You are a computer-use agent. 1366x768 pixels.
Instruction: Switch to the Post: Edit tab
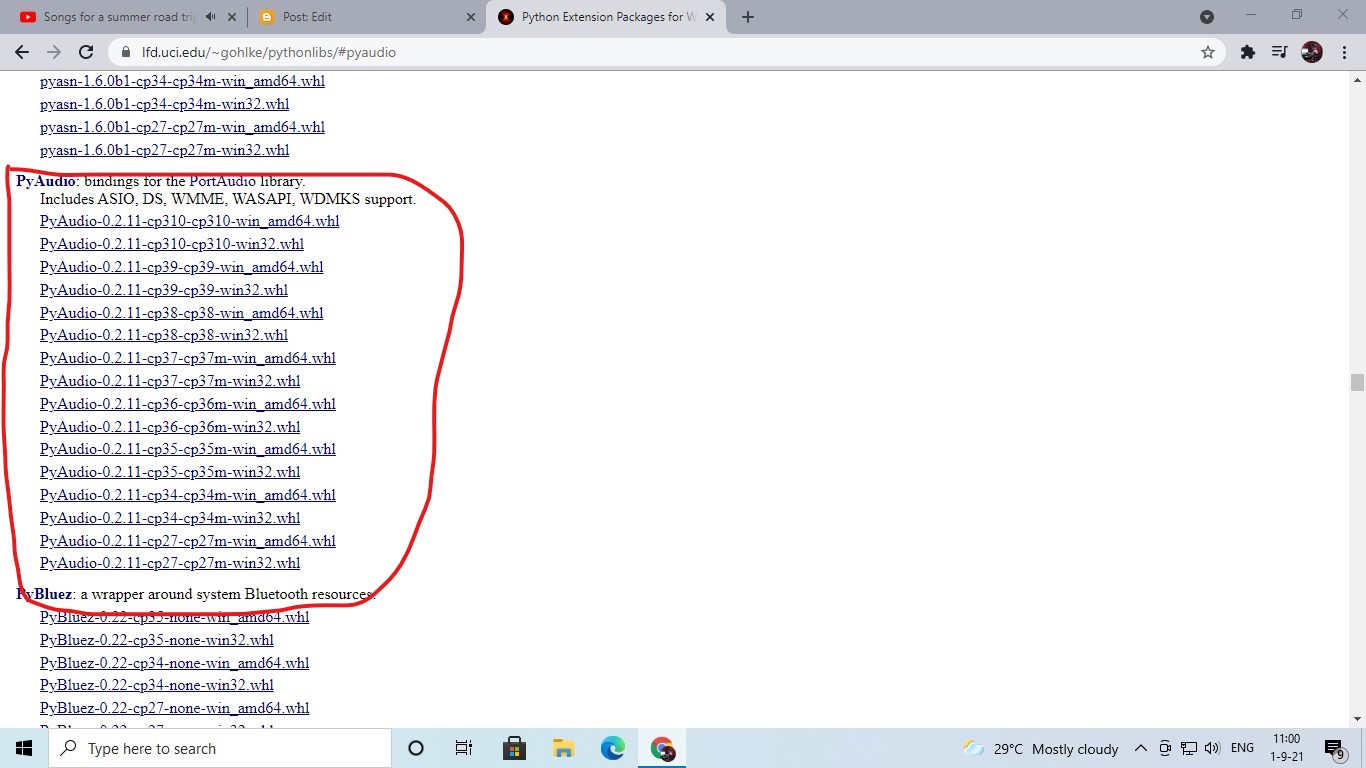coord(365,17)
